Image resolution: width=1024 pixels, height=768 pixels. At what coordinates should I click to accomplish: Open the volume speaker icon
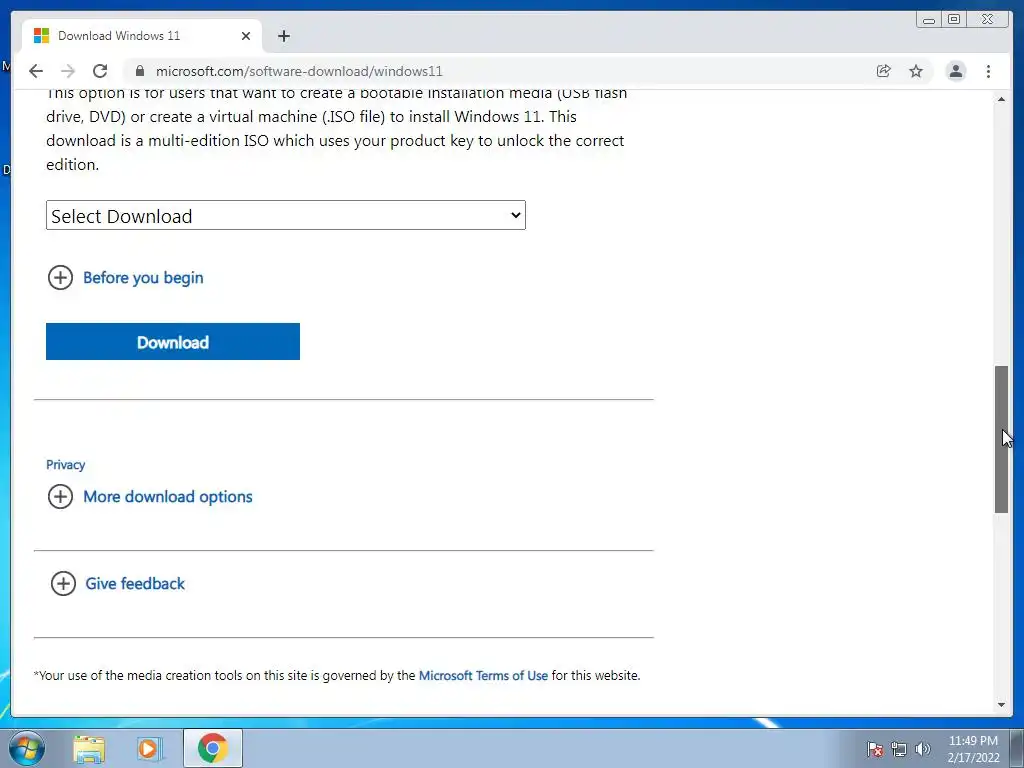[922, 748]
